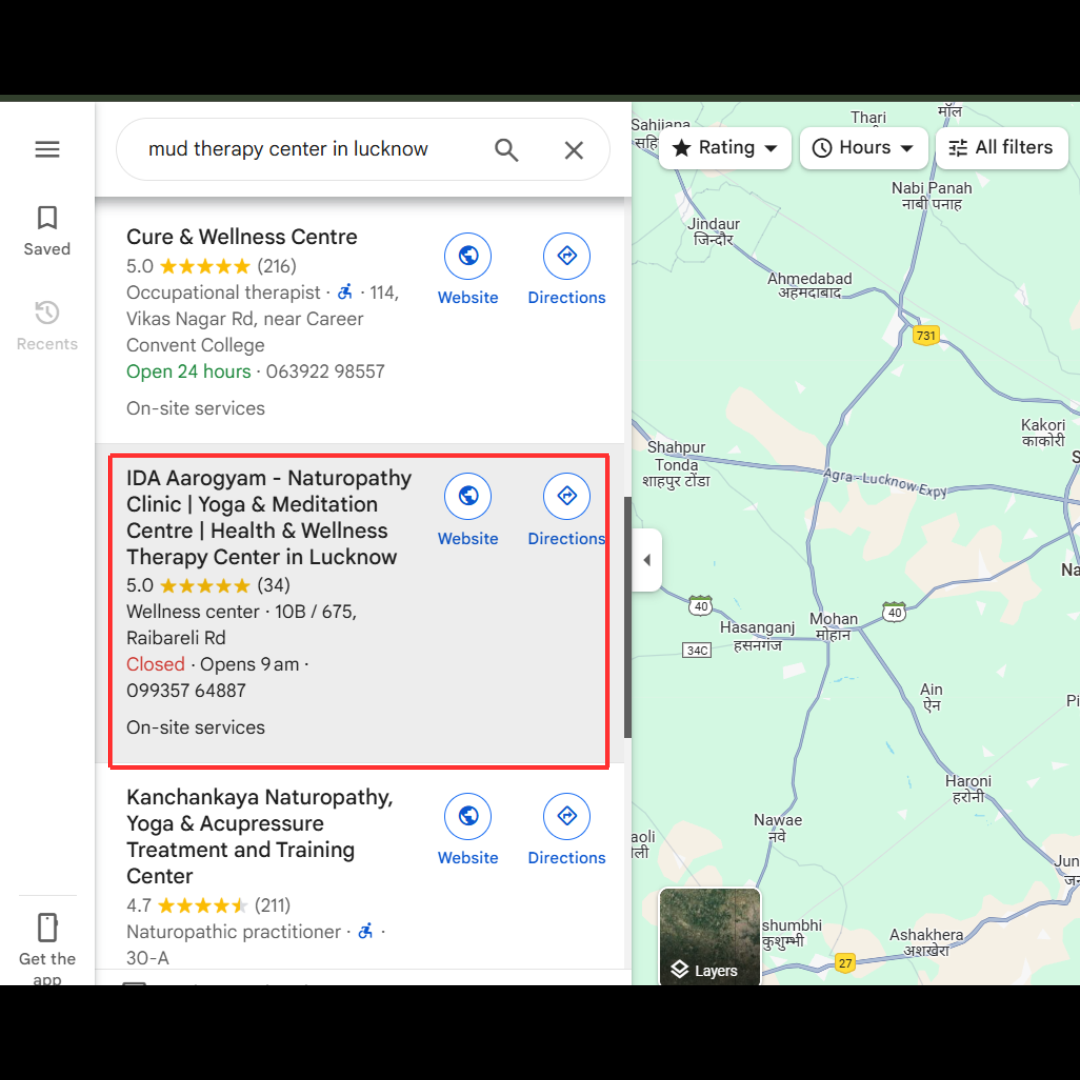Expand the Rating filter dropdown
The height and width of the screenshot is (1080, 1080).
pyautogui.click(x=725, y=148)
